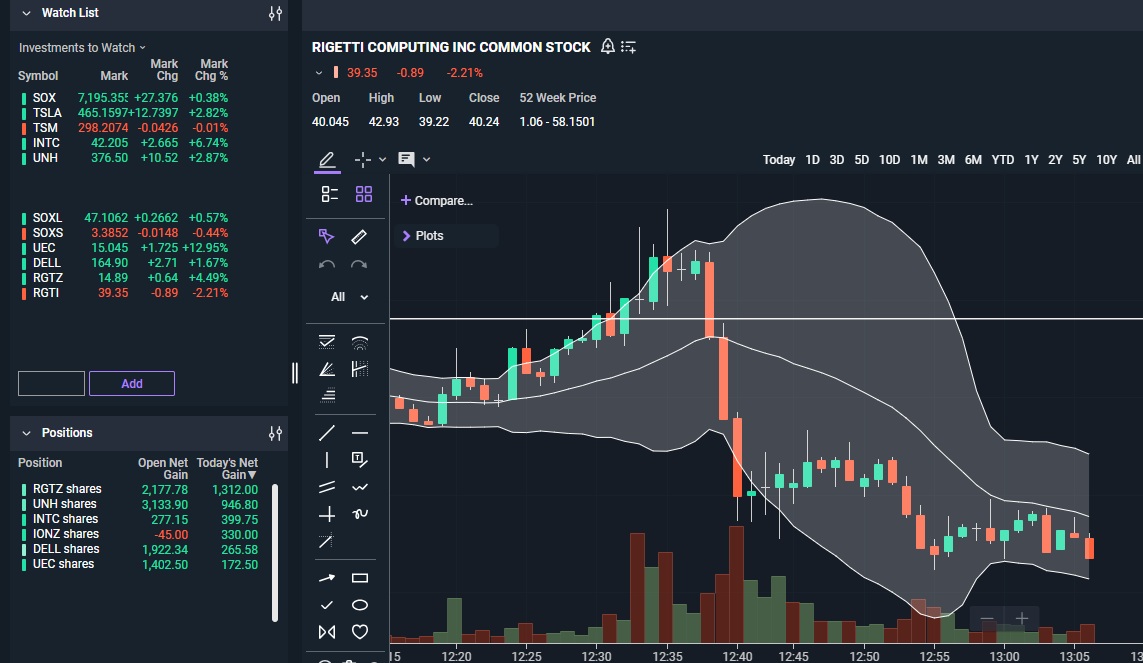The image size is (1143, 663).
Task: Select DELL shares position row
Action: [140, 549]
